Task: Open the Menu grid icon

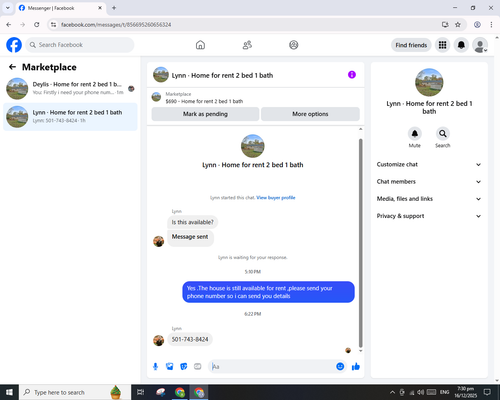Action: [442, 45]
